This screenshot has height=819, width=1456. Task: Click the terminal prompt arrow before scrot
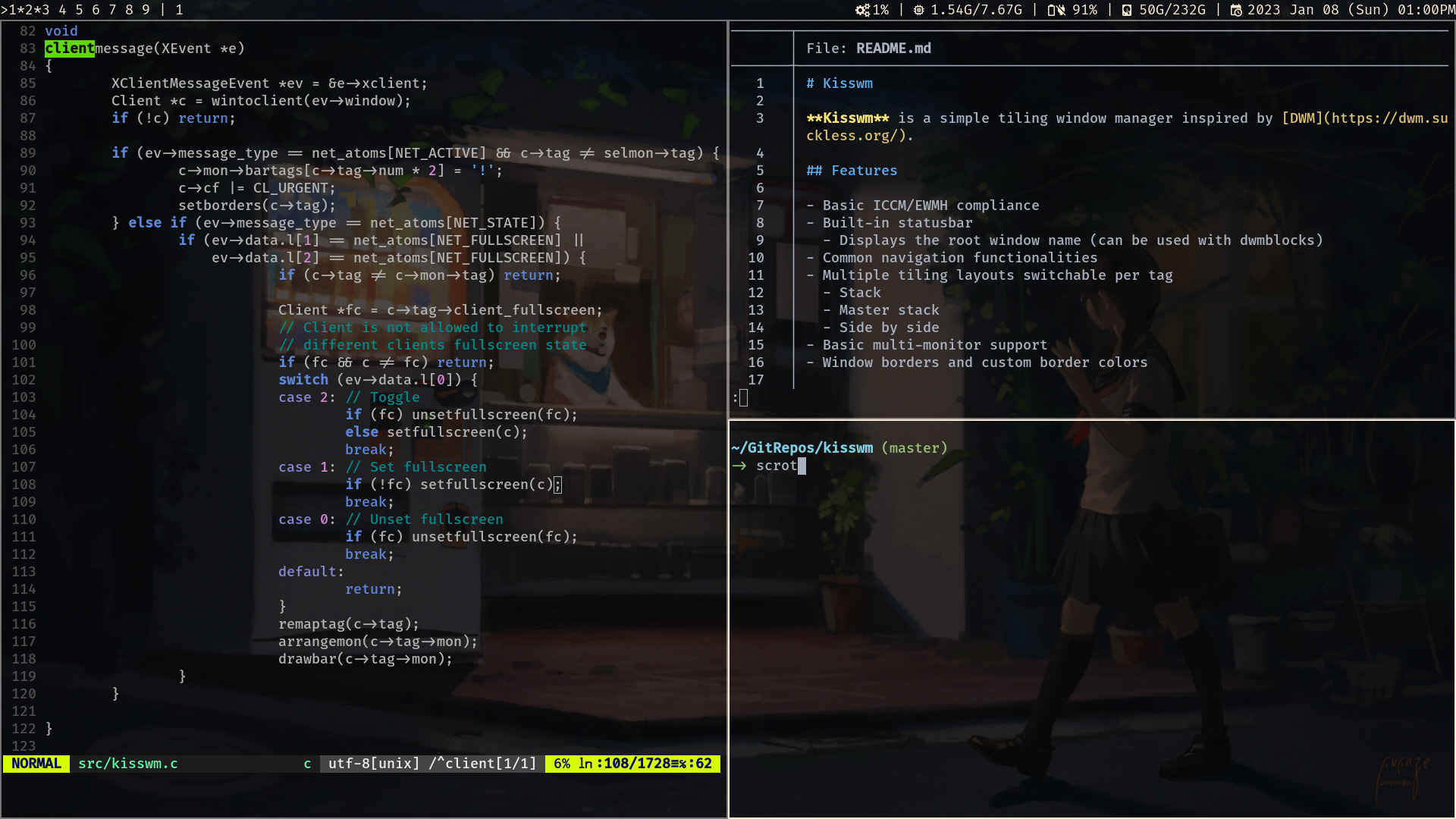tap(739, 466)
